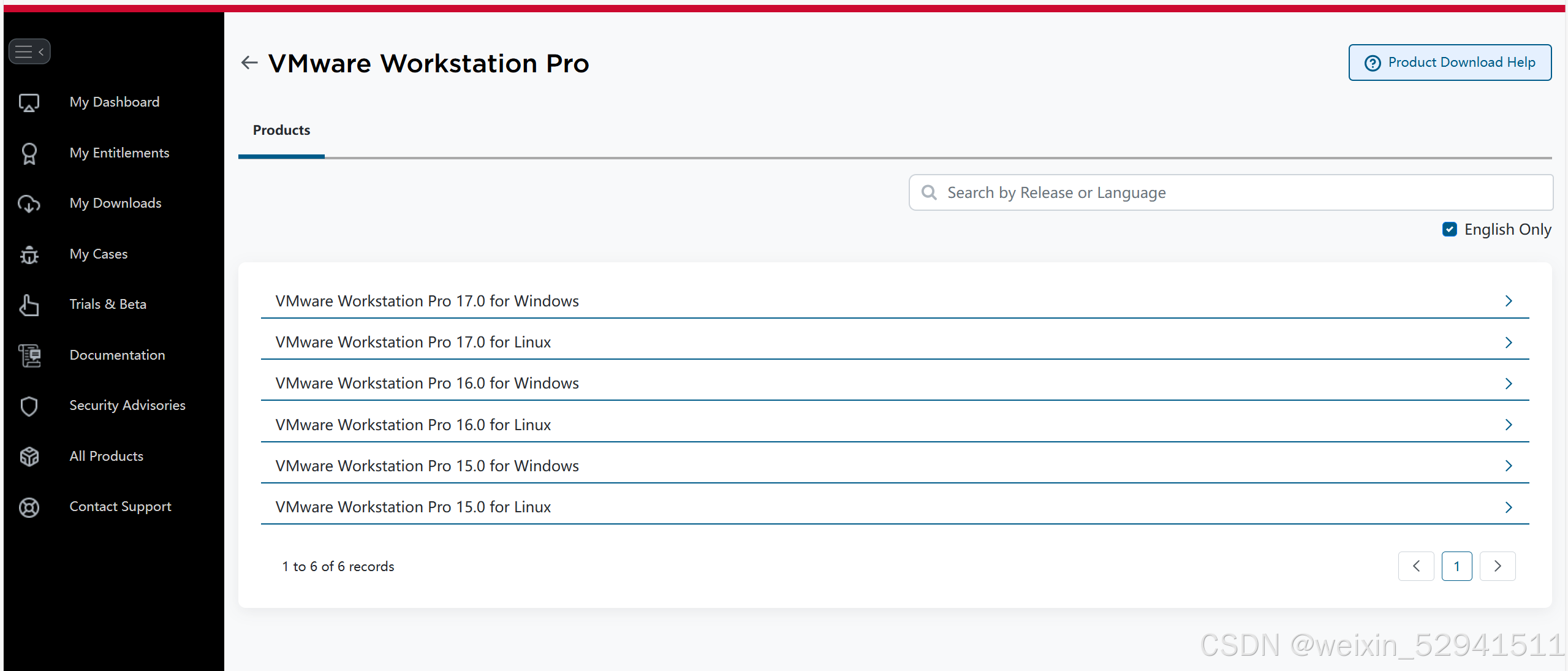This screenshot has width=1568, height=671.
Task: Collapse the sidebar with the hamburger icon
Action: [x=29, y=51]
